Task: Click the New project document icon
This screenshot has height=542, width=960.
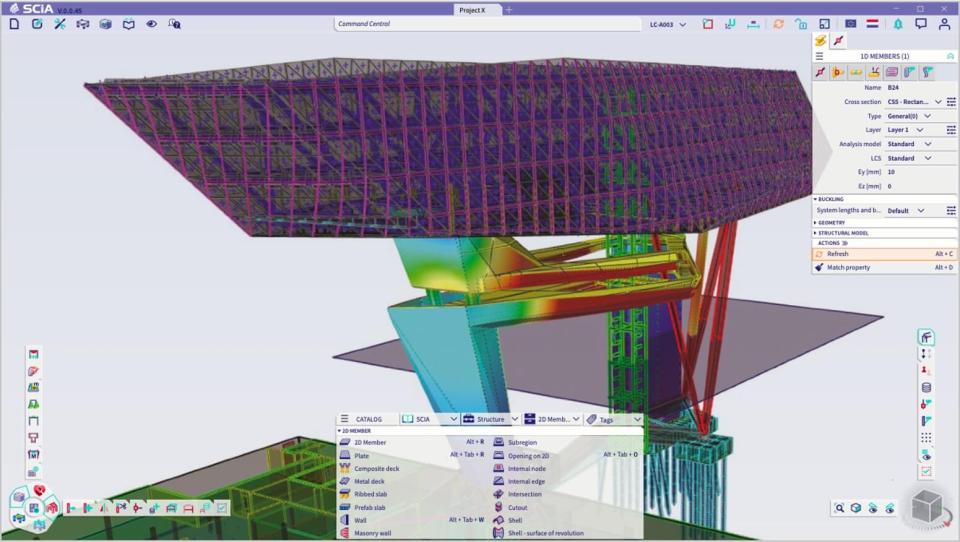Action: 14,24
